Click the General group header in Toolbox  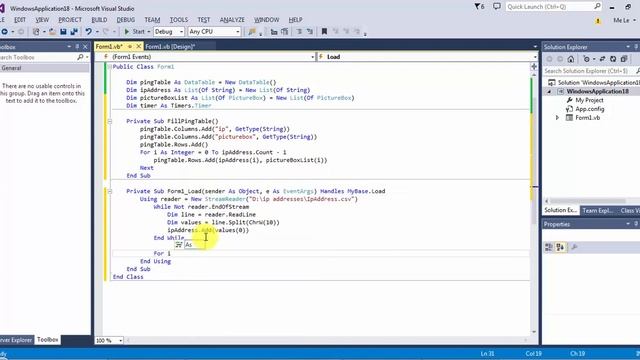point(44,68)
